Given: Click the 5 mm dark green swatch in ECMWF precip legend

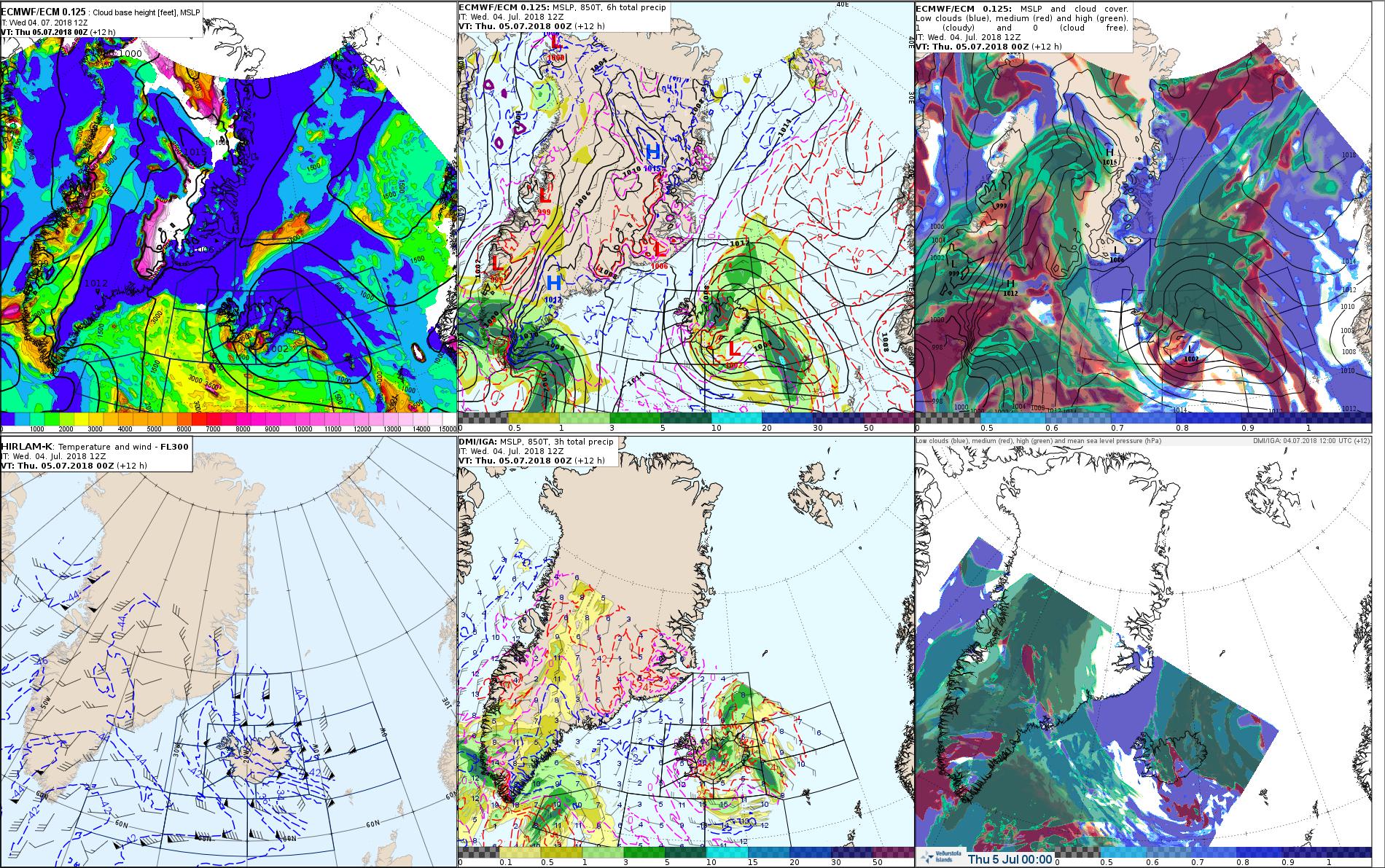Looking at the screenshot, I should tap(685, 418).
